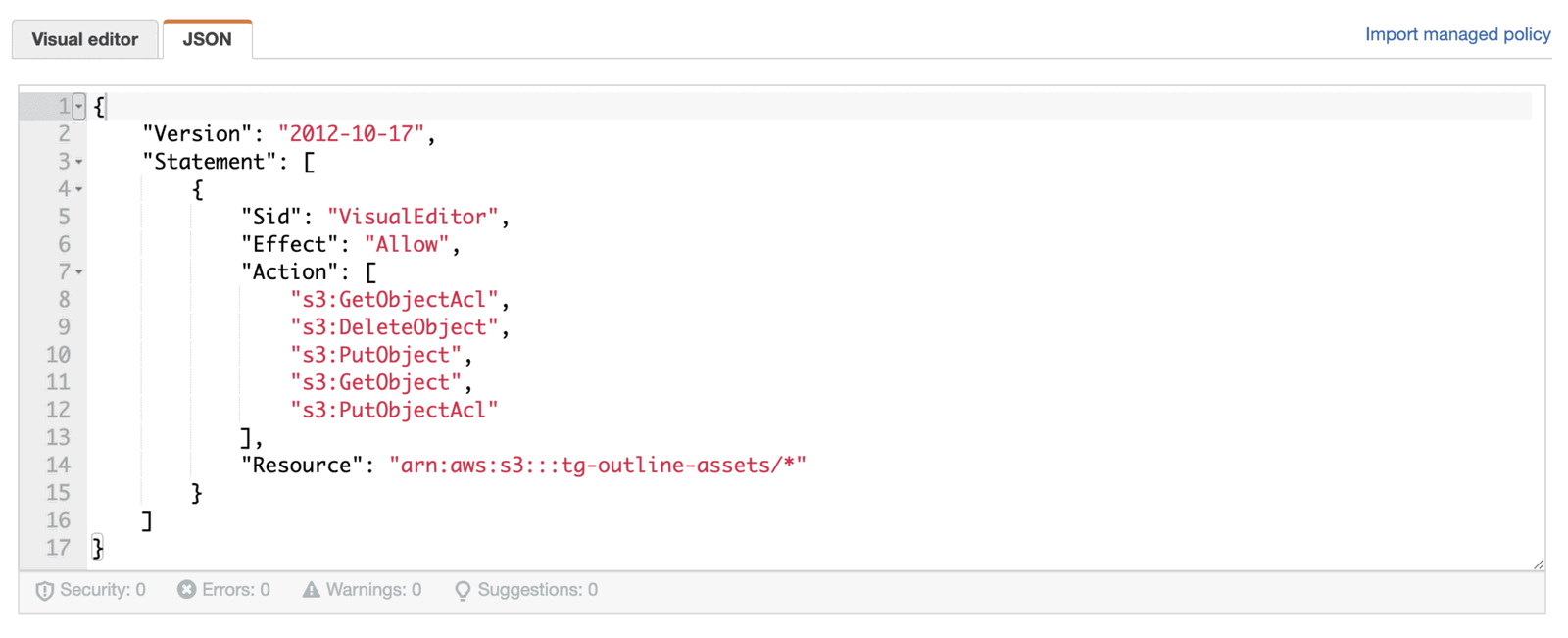This screenshot has width=1568, height=638.
Task: Click the Warnings triangle icon
Action: 311,590
